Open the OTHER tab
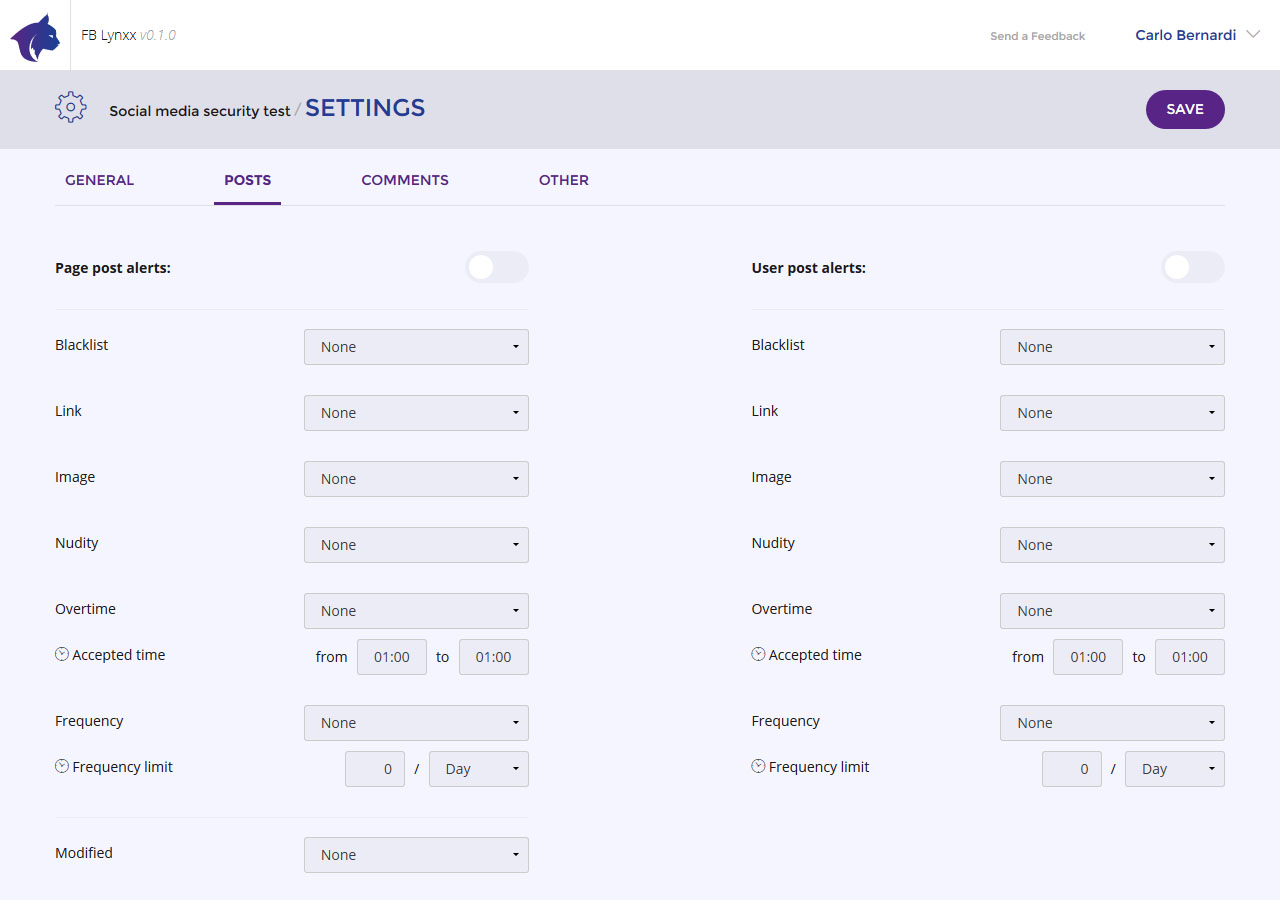Image resolution: width=1280 pixels, height=900 pixels. (564, 180)
